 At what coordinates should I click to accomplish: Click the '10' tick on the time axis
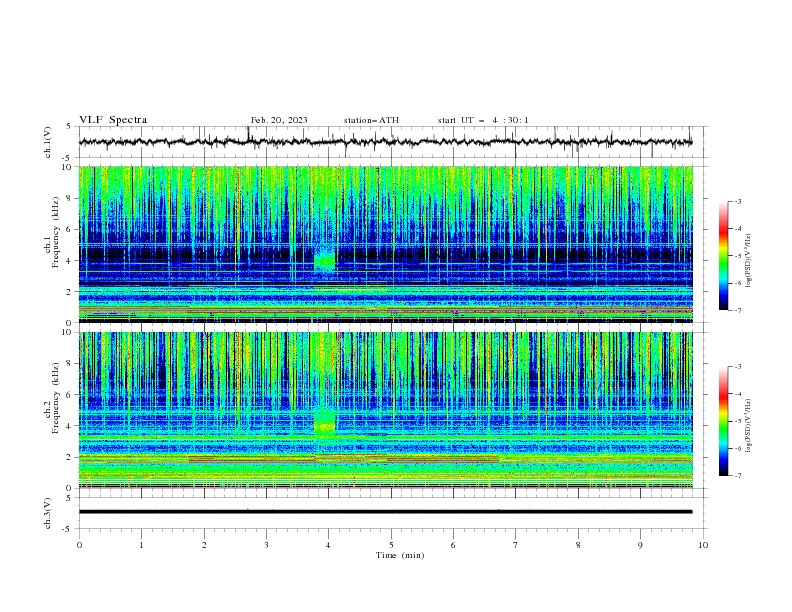tap(703, 545)
